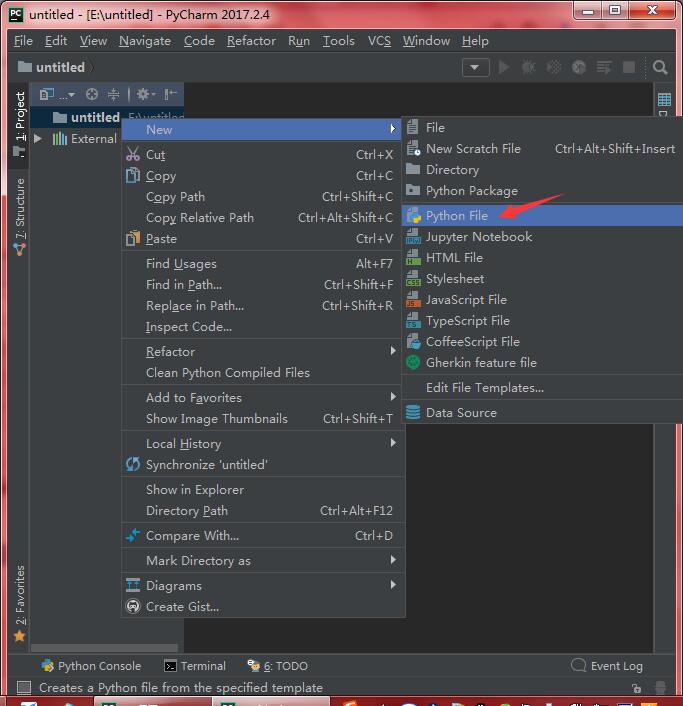
Task: Create a new Python Package
Action: click(543, 191)
